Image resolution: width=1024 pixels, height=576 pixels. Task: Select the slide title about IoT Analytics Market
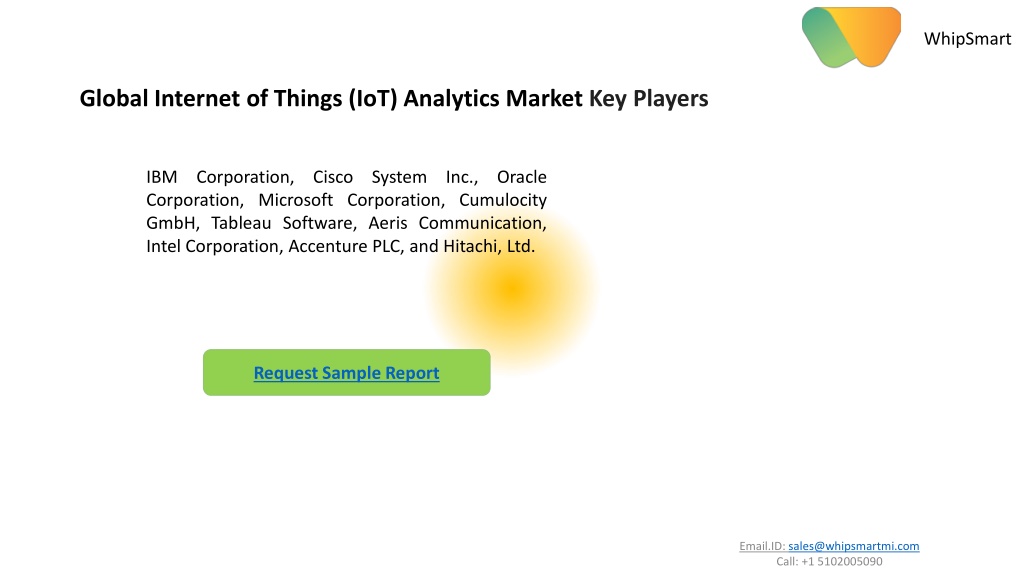[x=394, y=99]
